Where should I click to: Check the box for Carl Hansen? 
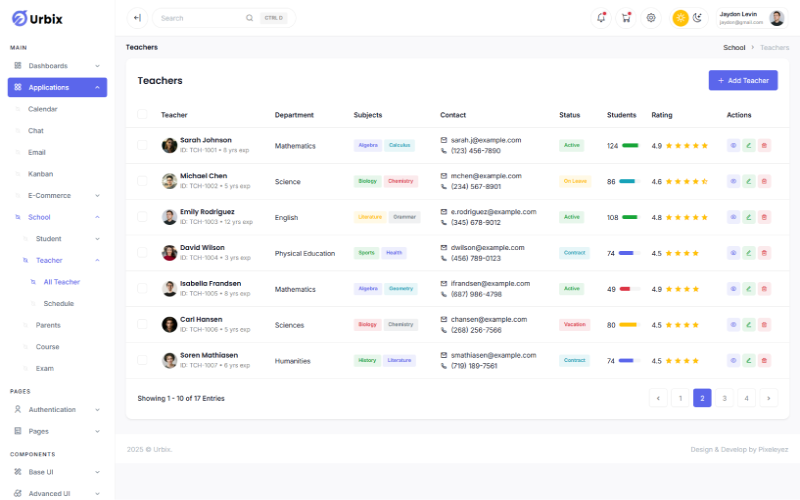coord(142,324)
